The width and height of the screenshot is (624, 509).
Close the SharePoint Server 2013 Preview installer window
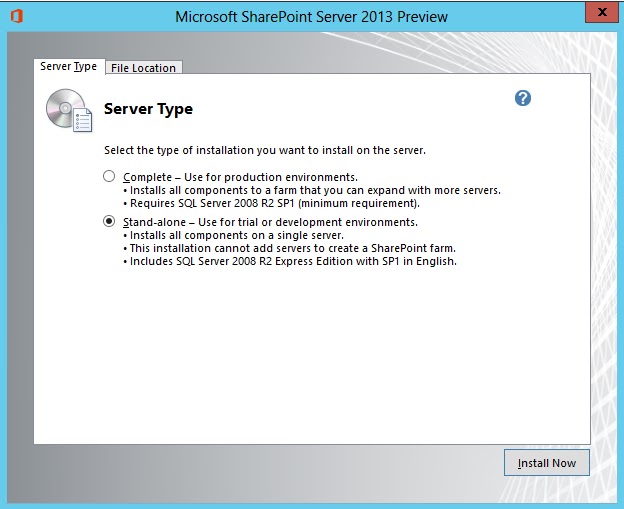click(602, 12)
